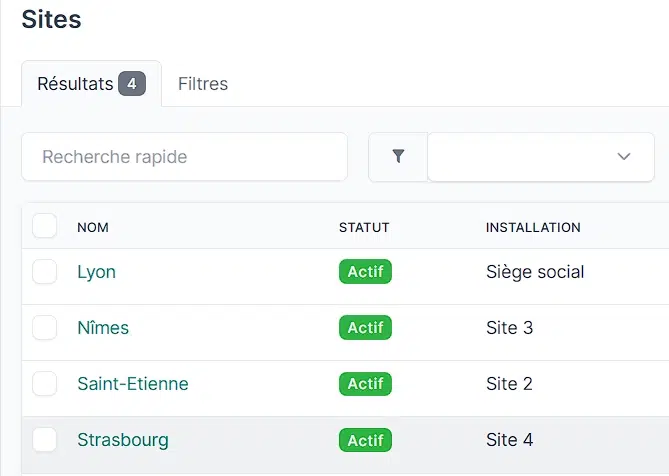Screen dimensions: 669x476
Task: Tick the Saint-Etienne row checkbox
Action: (45, 384)
